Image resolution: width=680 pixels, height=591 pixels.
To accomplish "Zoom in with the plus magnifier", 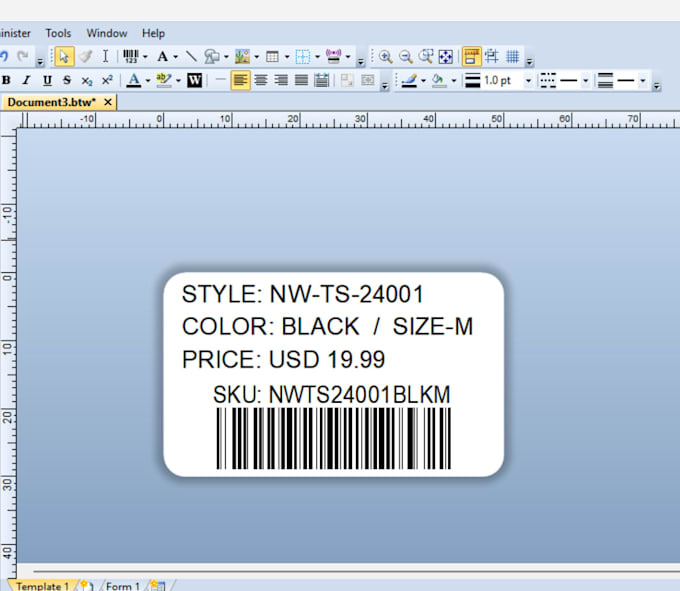I will 385,56.
